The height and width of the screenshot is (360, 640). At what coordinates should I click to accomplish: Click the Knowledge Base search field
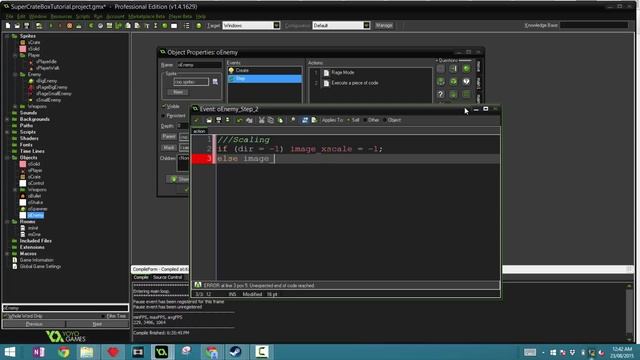pos(594,25)
